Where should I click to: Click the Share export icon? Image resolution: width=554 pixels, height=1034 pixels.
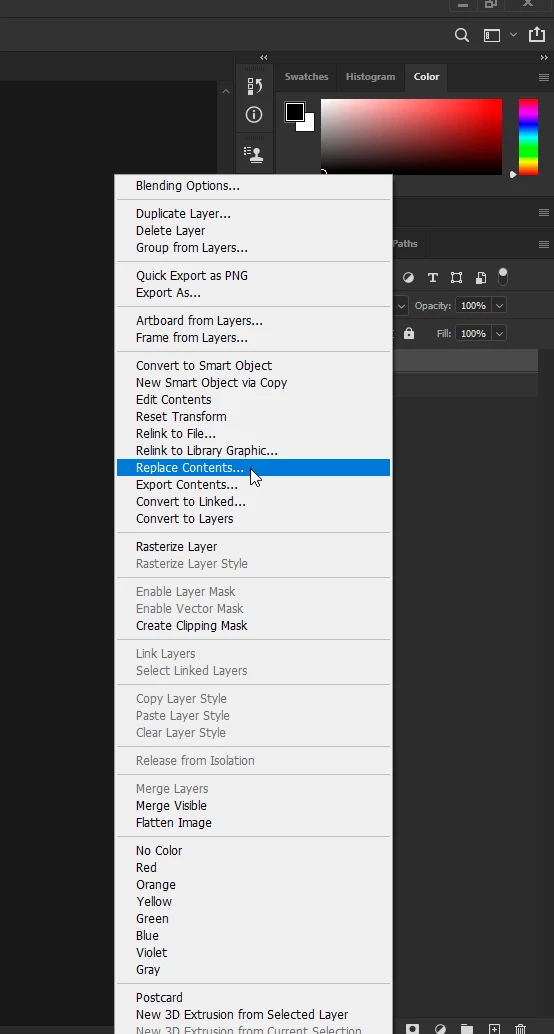click(x=537, y=35)
